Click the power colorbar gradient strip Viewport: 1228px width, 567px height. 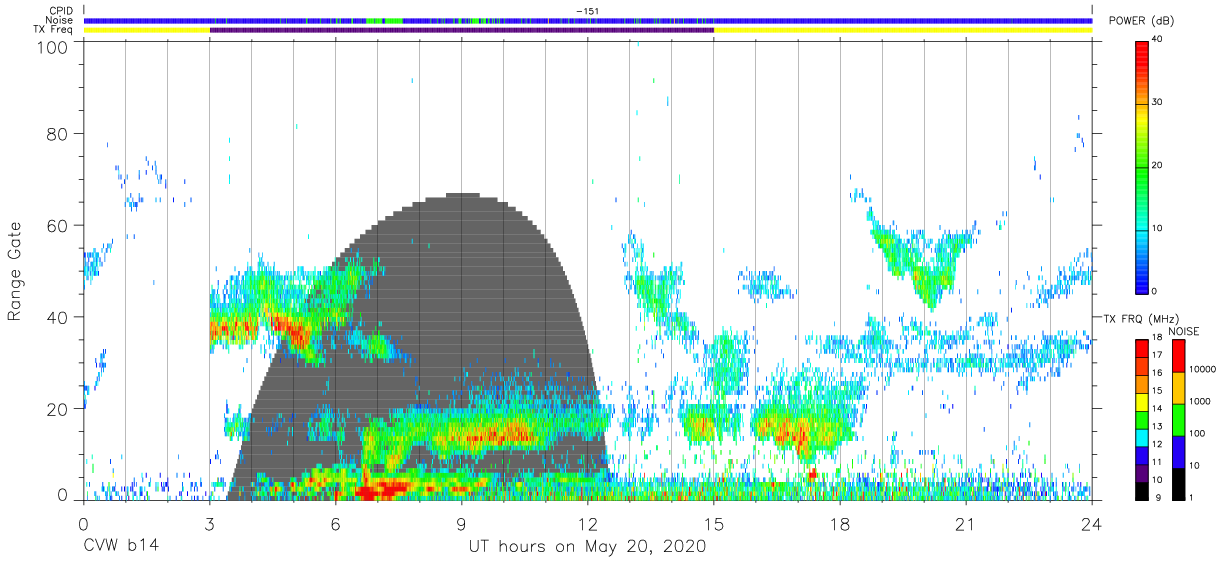pyautogui.click(x=1143, y=166)
